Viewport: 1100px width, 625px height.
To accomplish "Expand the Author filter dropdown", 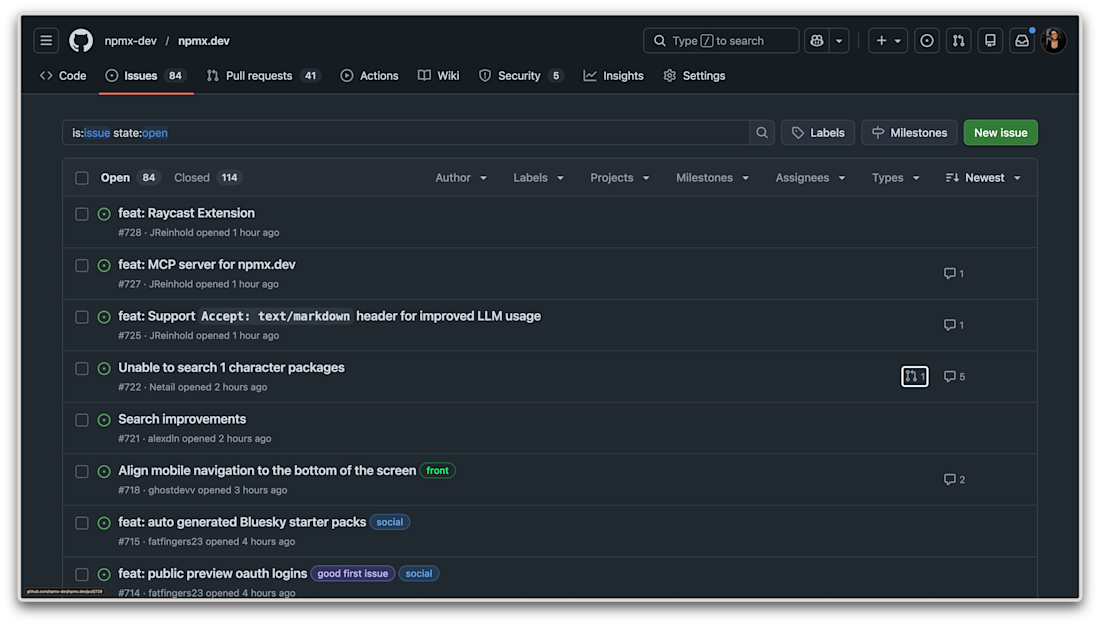I will click(461, 178).
